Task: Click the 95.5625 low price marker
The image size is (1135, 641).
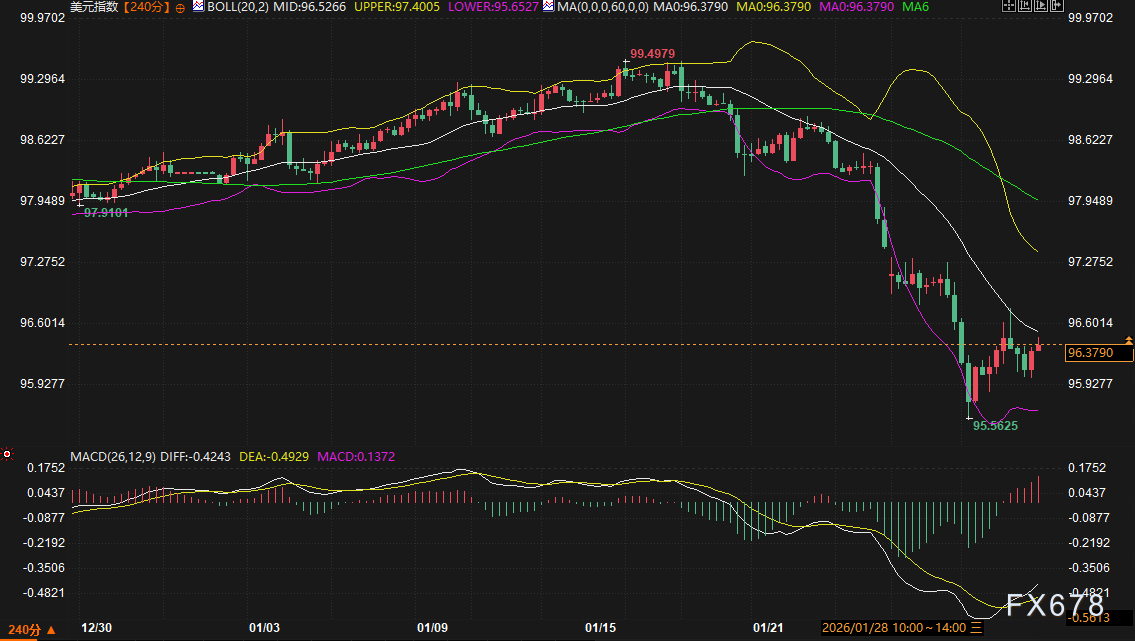Action: point(995,425)
